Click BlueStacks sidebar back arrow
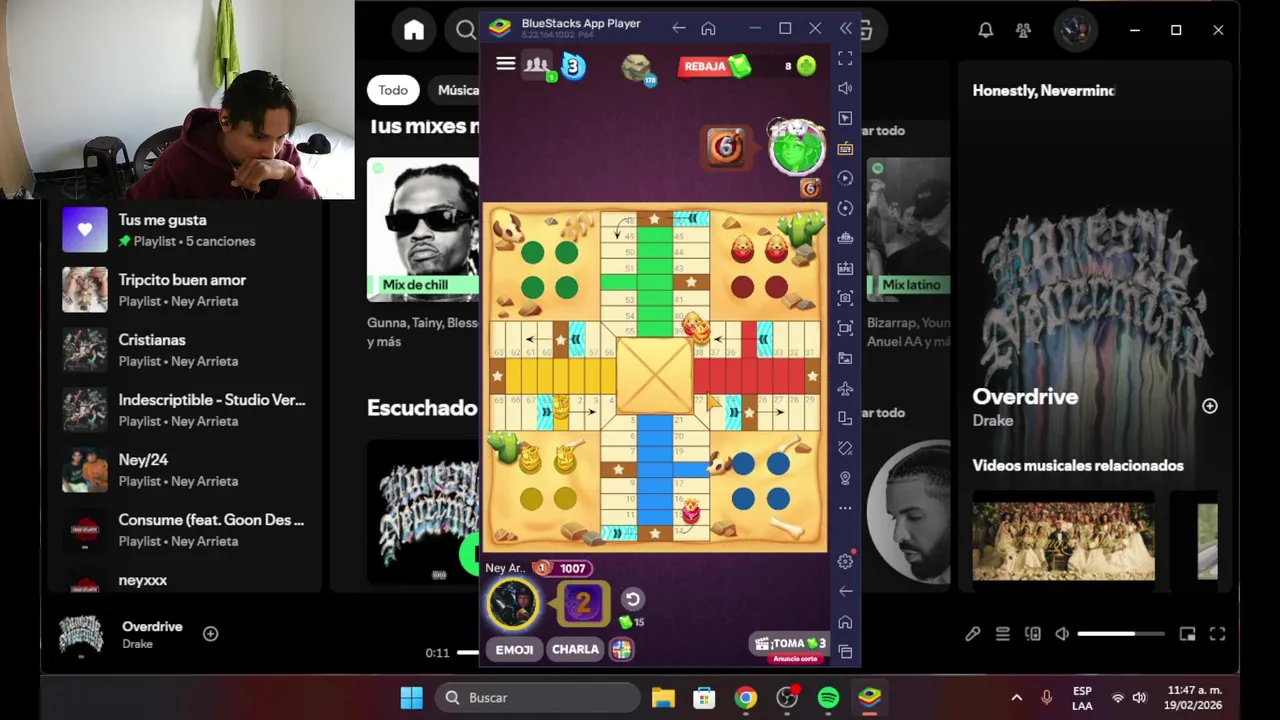The image size is (1280, 720). 845,591
